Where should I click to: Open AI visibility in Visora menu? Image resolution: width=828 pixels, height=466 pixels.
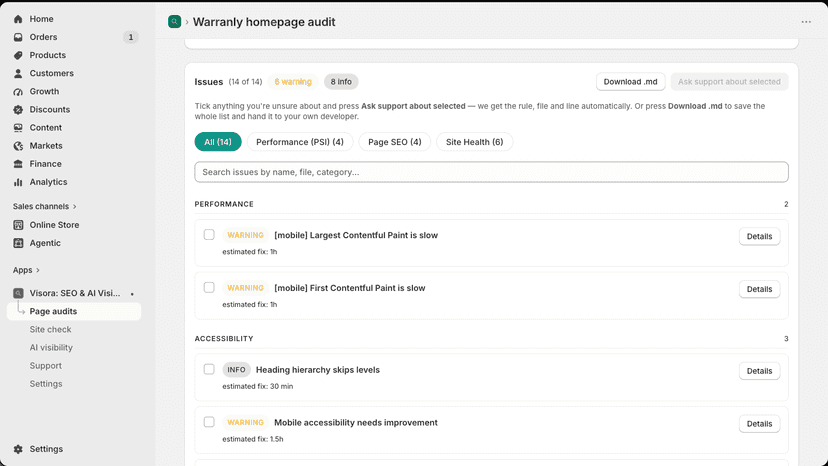pos(51,348)
